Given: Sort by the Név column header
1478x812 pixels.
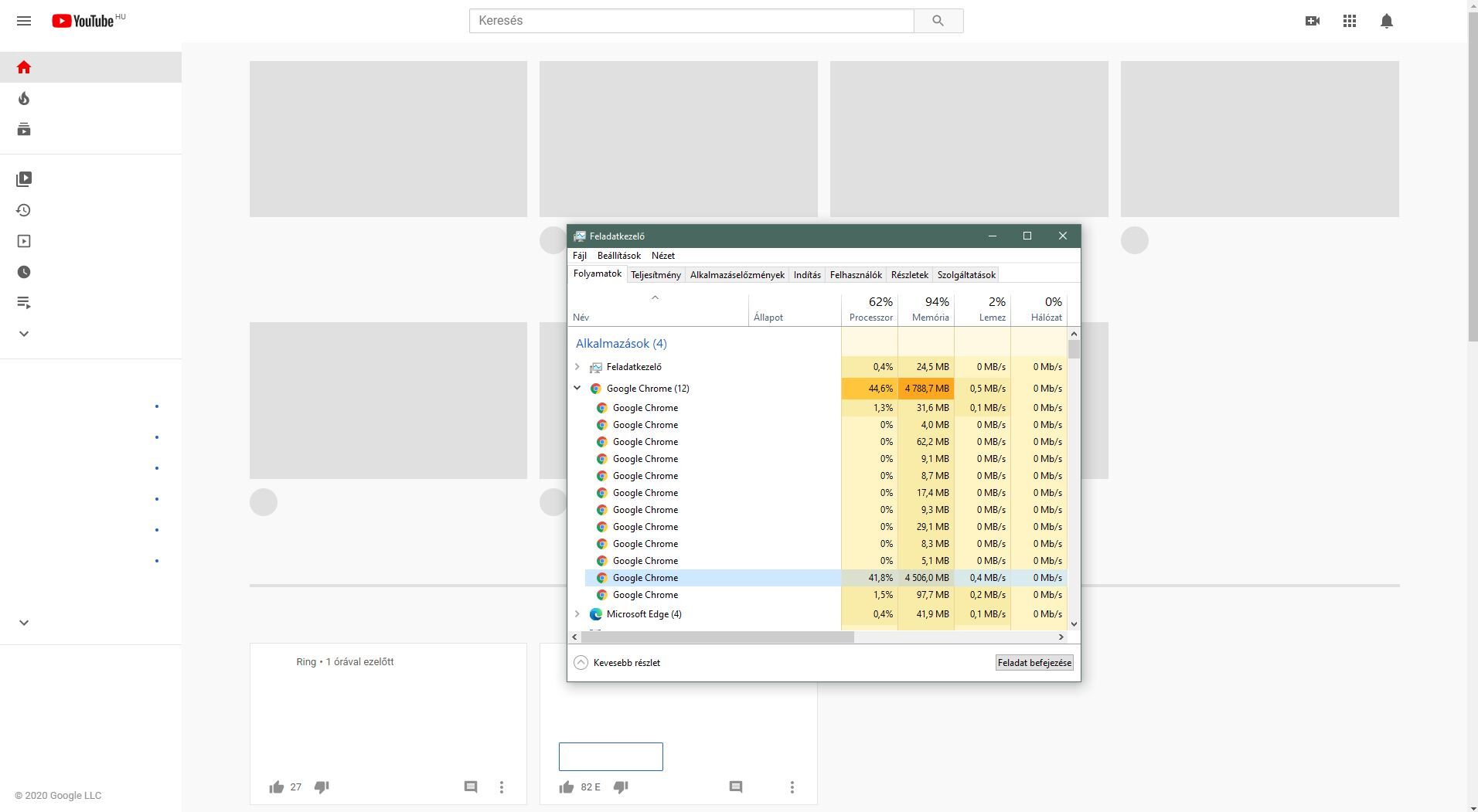Looking at the screenshot, I should 659,309.
